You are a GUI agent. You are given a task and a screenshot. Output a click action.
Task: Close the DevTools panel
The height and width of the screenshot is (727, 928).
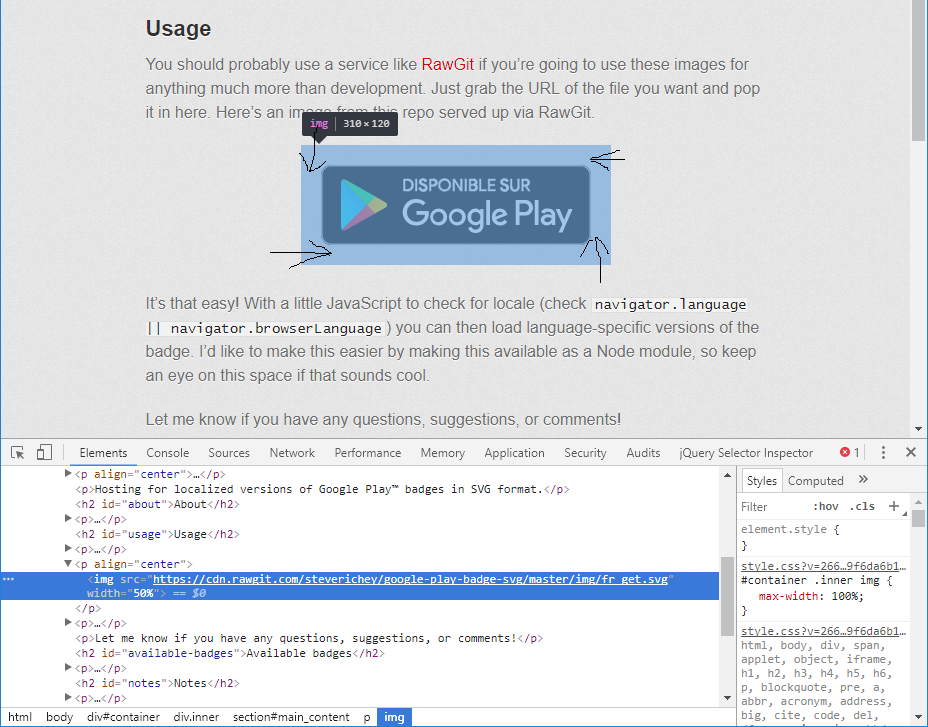[x=911, y=452]
